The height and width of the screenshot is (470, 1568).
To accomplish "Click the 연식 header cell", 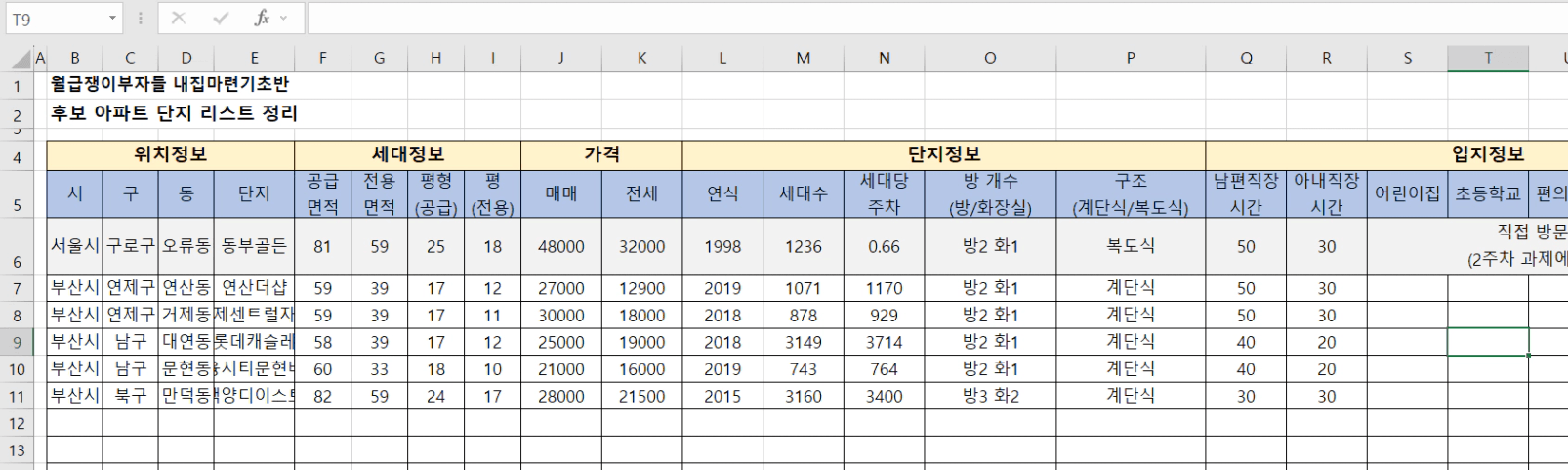I will pyautogui.click(x=722, y=193).
